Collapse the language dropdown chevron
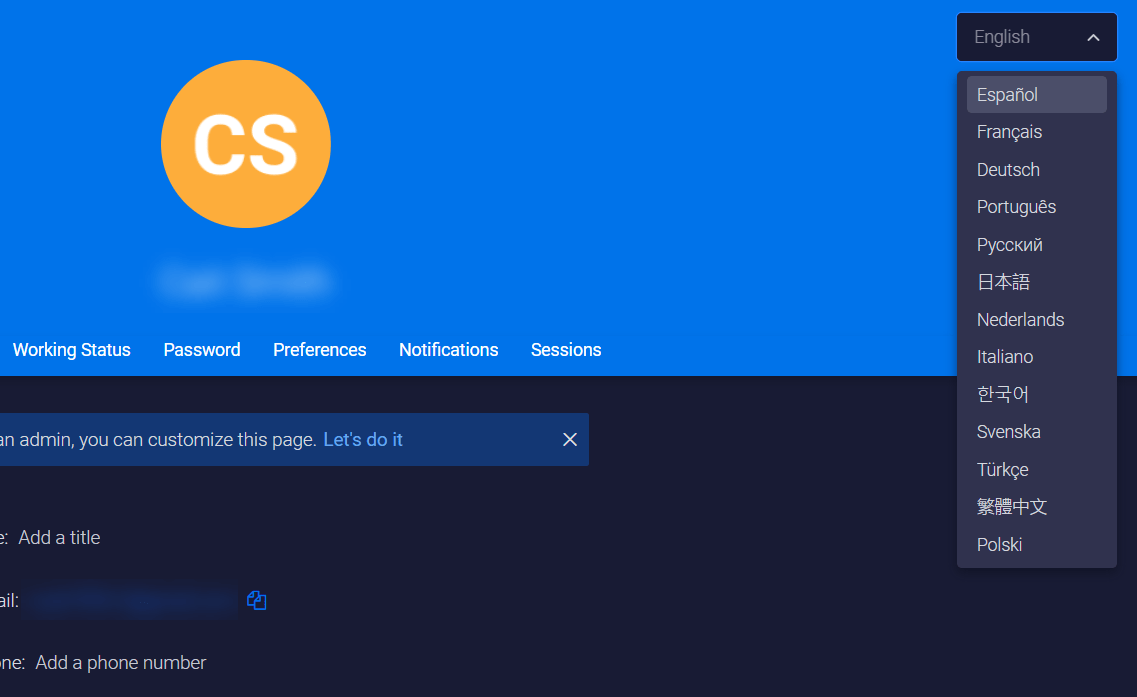The width and height of the screenshot is (1137, 697). point(1092,37)
